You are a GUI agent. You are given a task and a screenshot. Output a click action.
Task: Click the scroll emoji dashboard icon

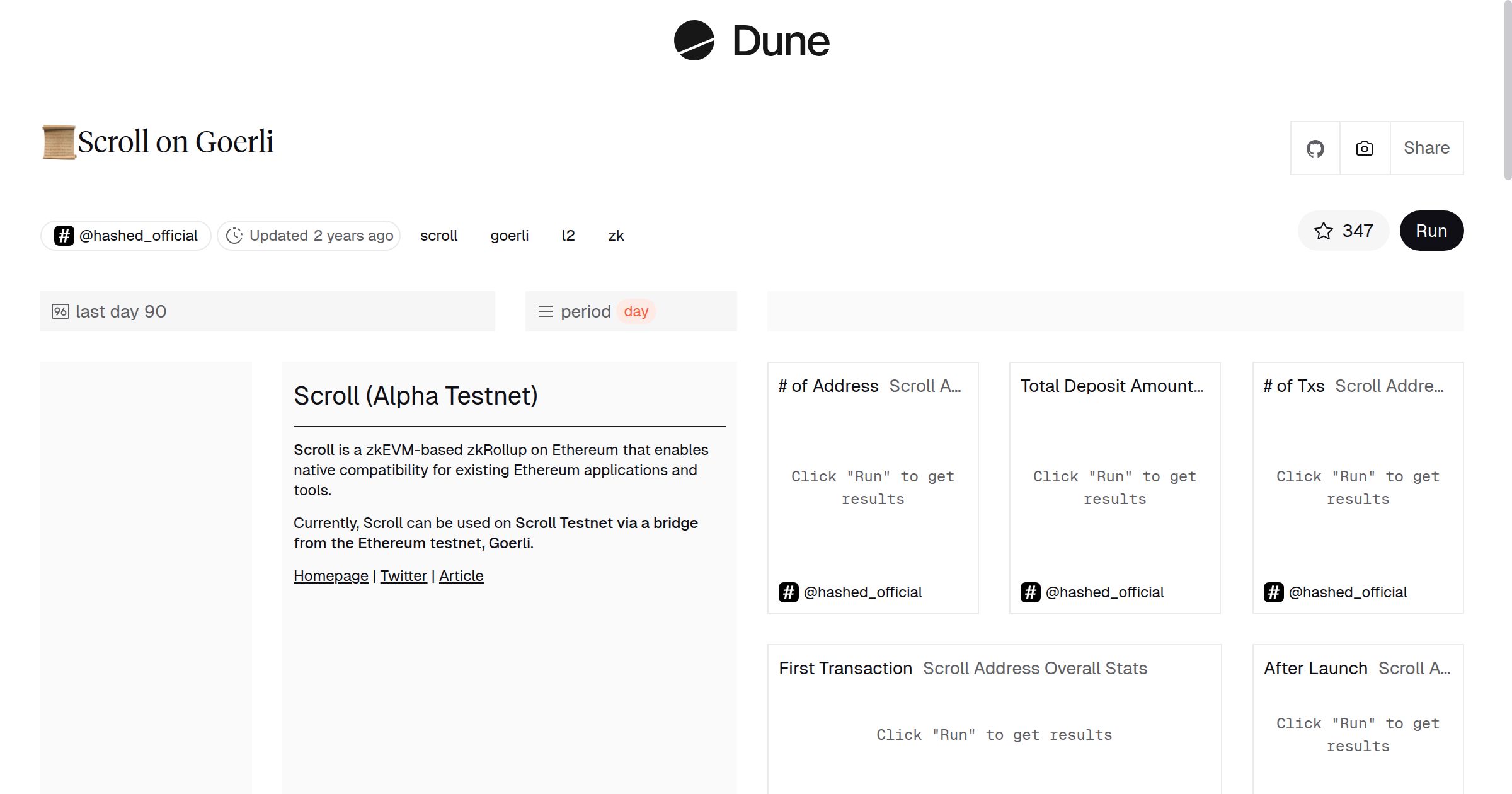tap(59, 142)
